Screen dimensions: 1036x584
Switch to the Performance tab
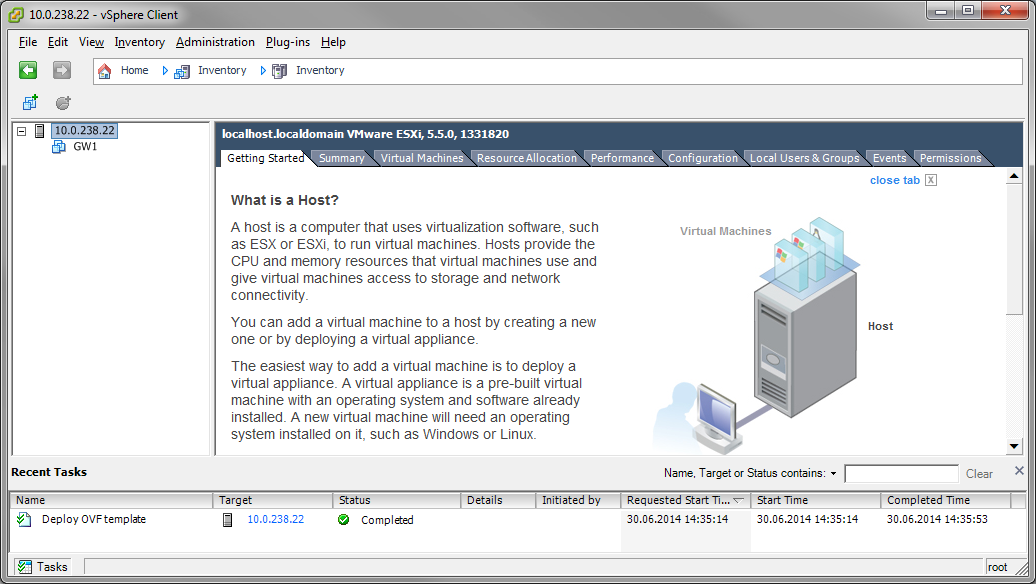click(x=622, y=158)
